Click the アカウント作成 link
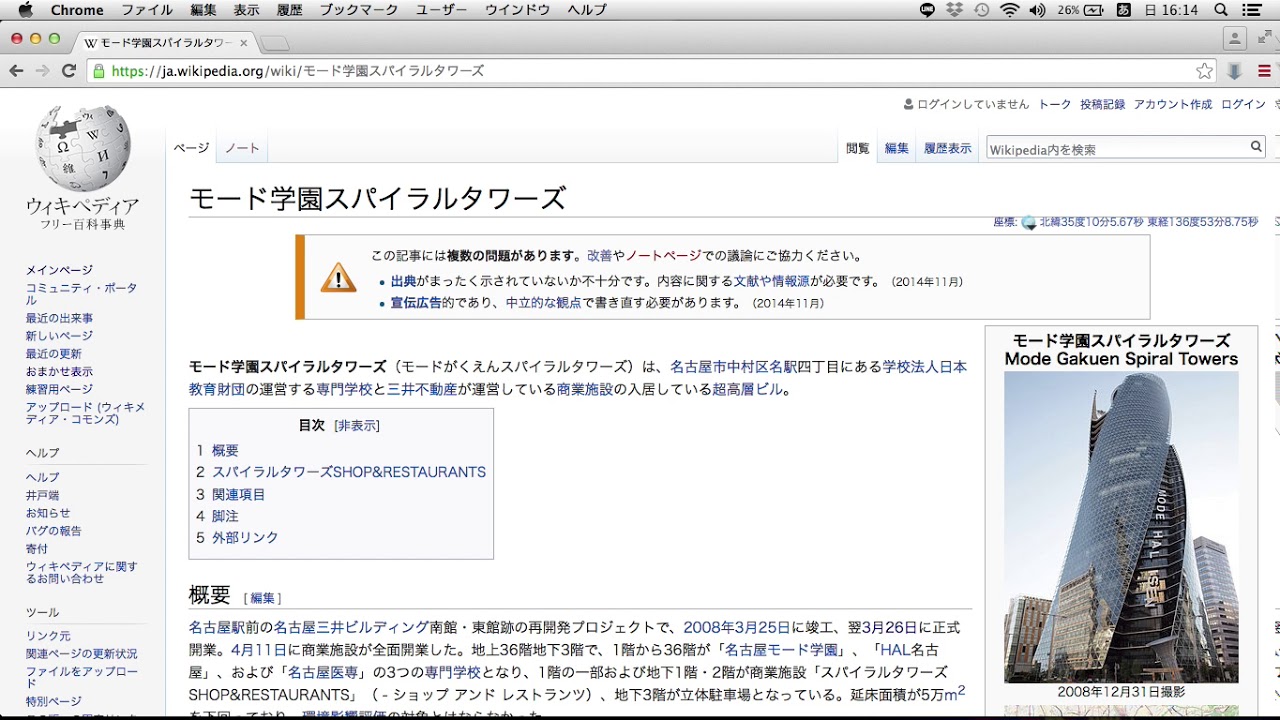Viewport: 1280px width, 720px height. coord(1172,104)
